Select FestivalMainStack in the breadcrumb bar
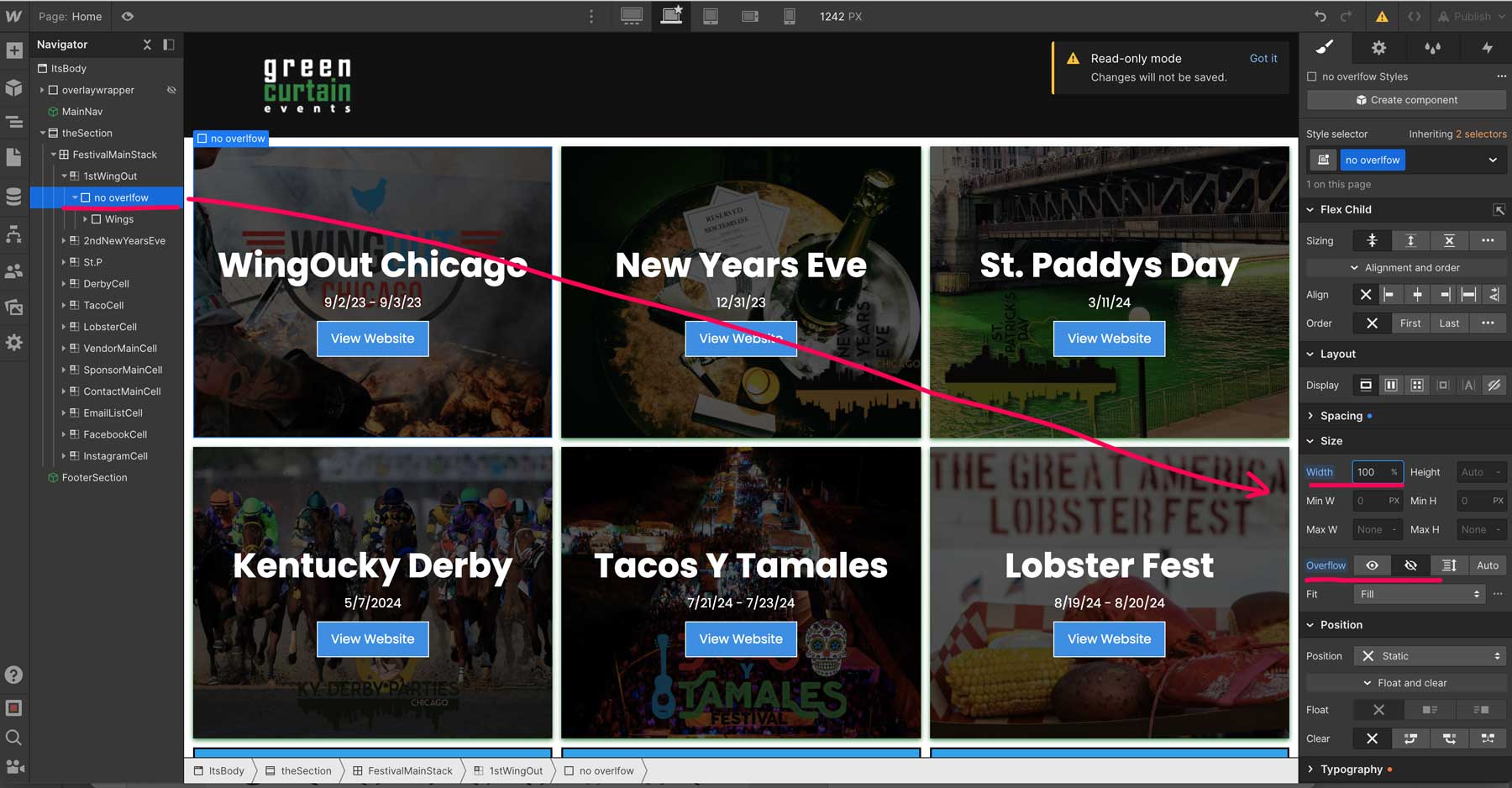The height and width of the screenshot is (788, 1512). tap(410, 770)
